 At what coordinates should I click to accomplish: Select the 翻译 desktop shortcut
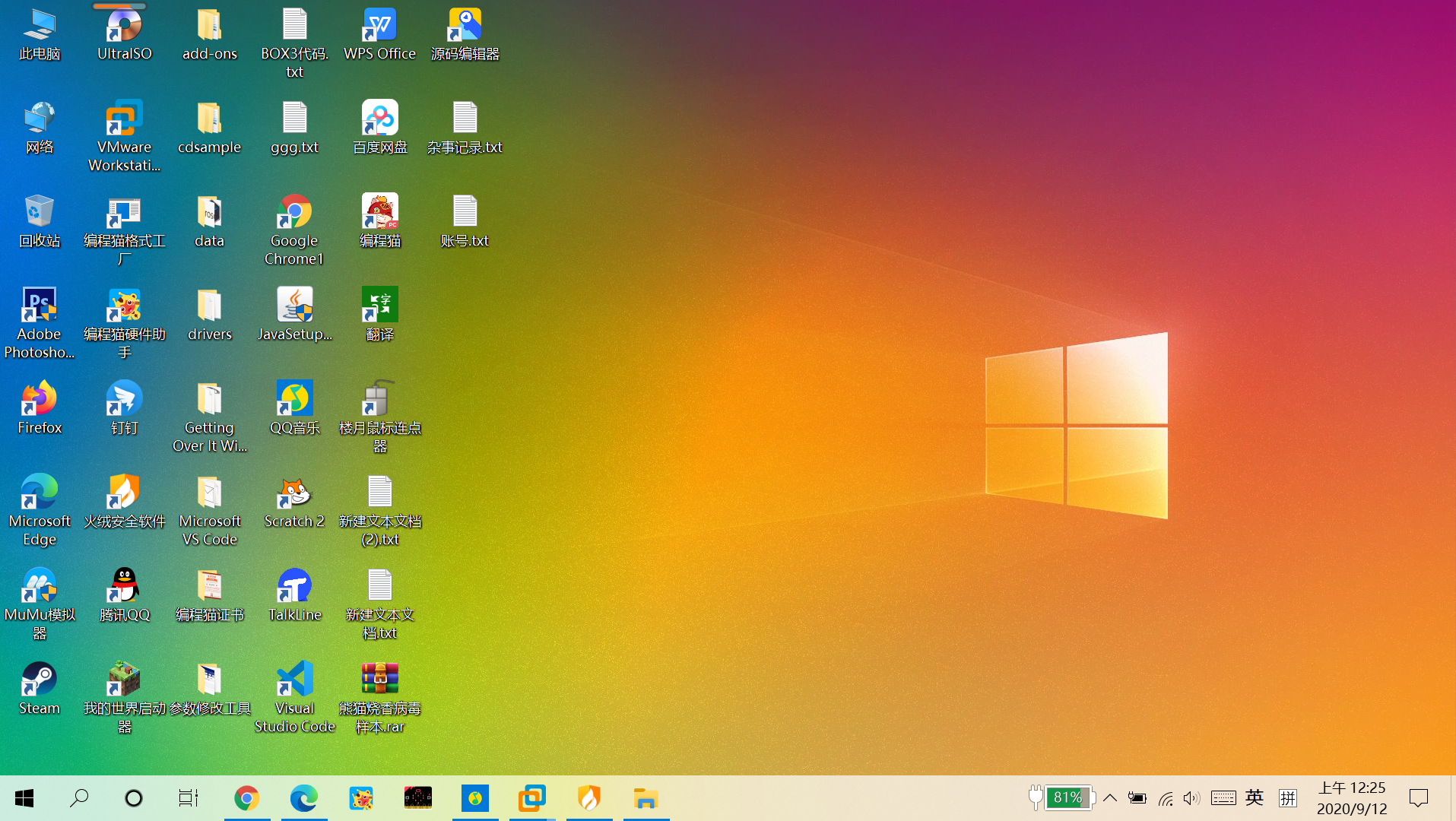tap(380, 315)
